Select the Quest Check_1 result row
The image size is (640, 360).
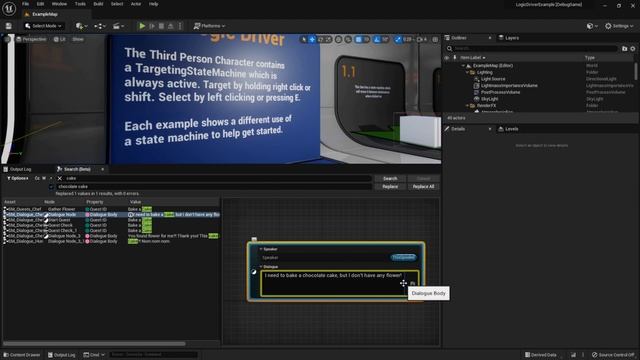tap(111, 230)
